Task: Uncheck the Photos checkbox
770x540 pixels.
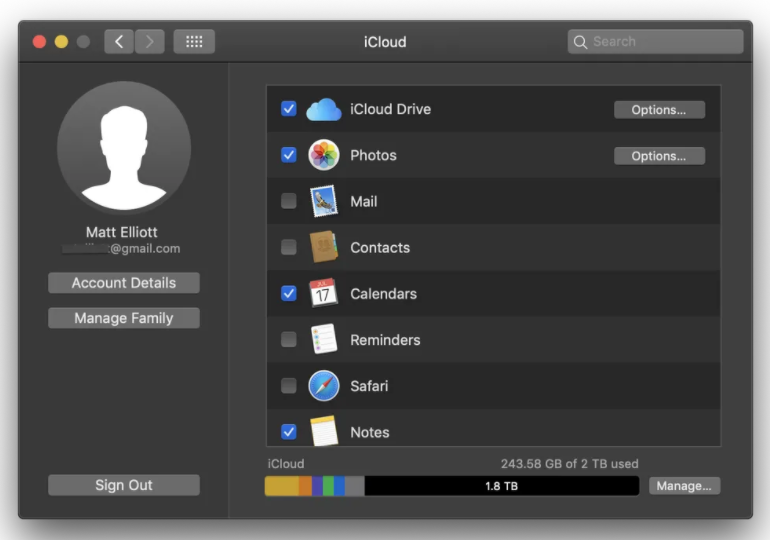Action: coord(289,155)
